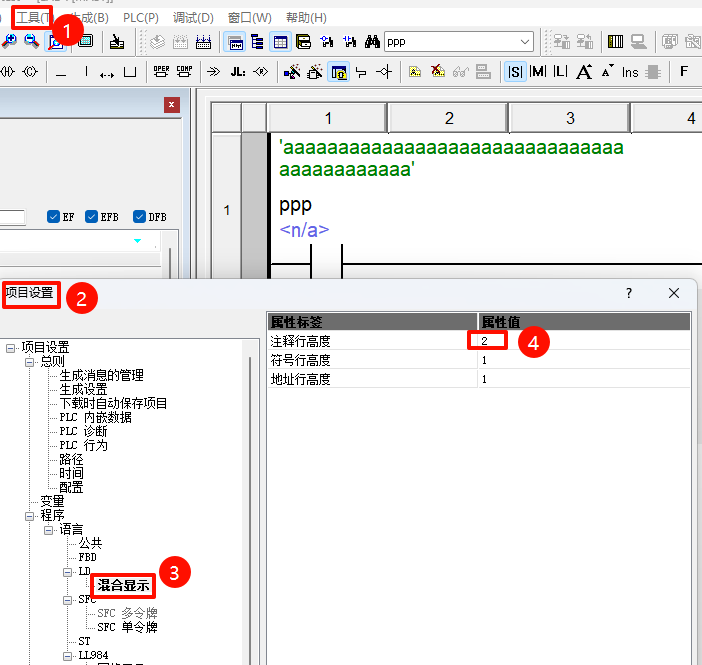
Task: Click the Ins insert mode icon
Action: point(629,72)
